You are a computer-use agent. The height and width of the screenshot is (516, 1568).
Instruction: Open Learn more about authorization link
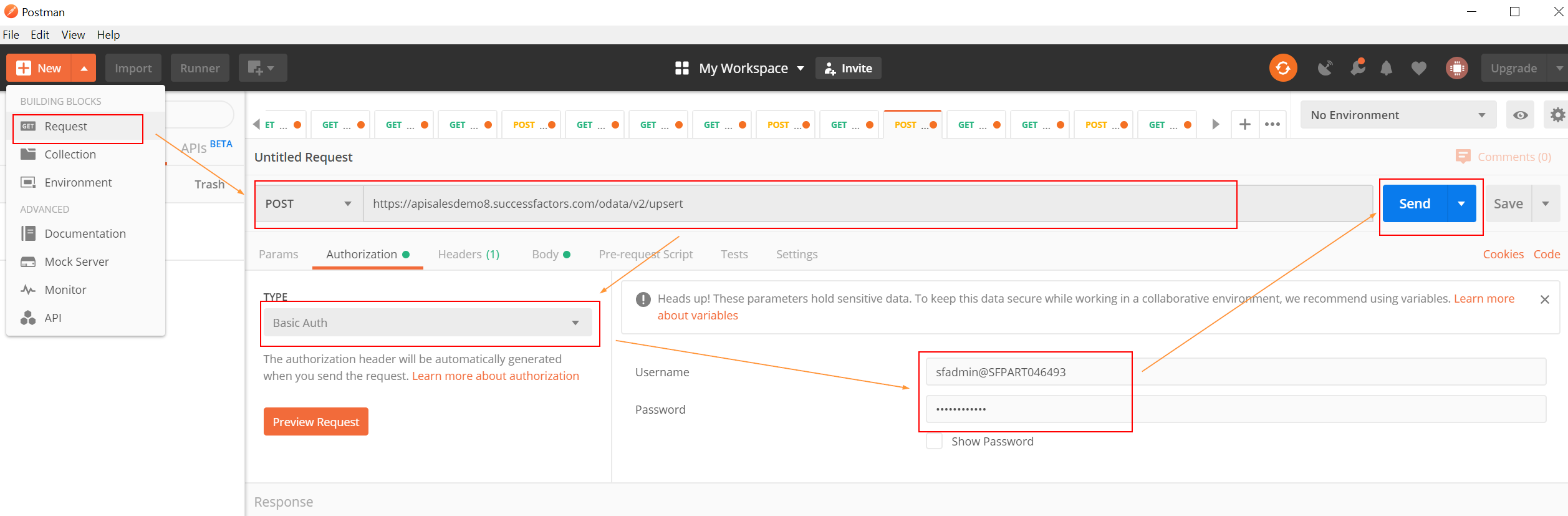496,376
